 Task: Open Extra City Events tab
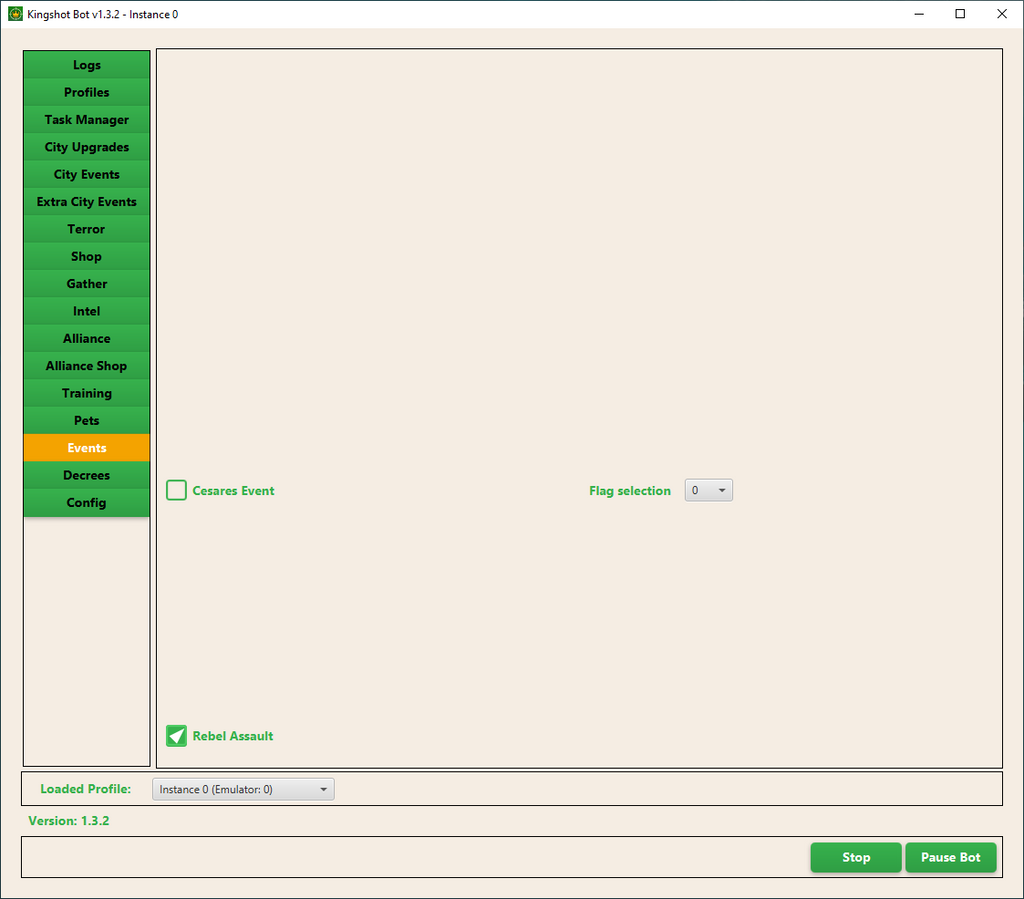pos(87,202)
